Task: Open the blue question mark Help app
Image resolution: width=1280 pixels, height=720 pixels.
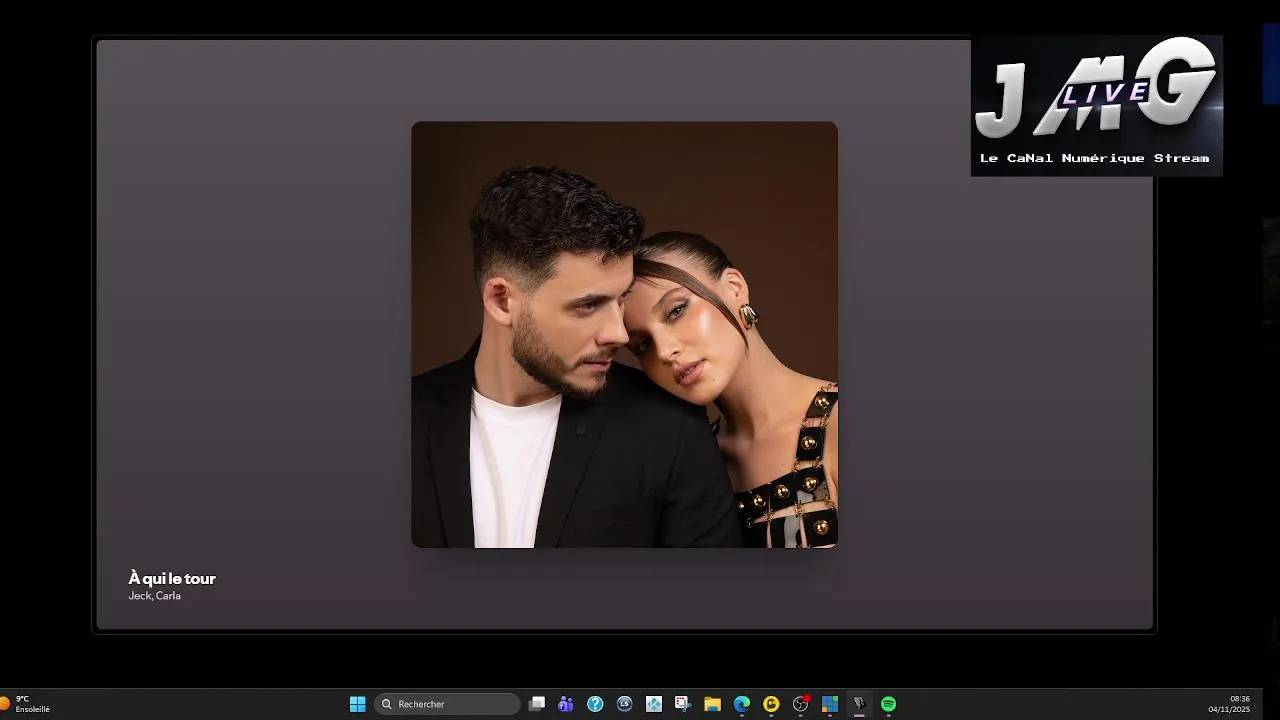Action: tap(595, 704)
